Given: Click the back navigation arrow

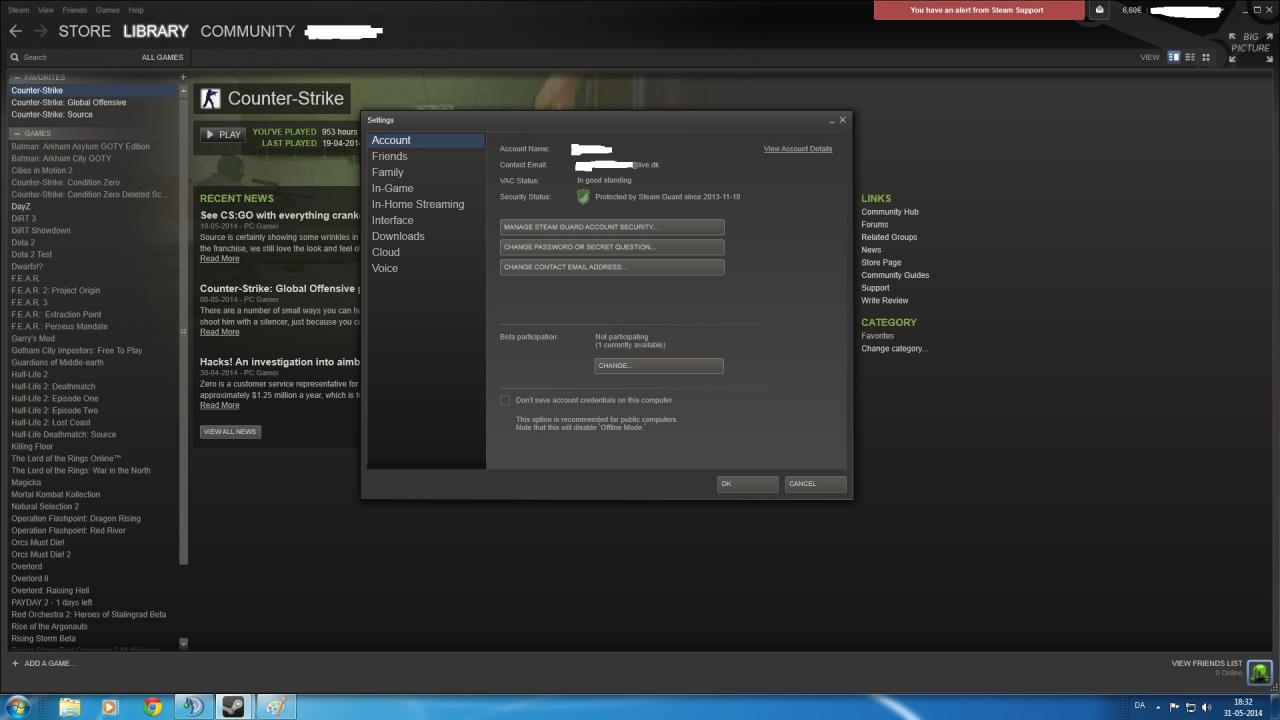Looking at the screenshot, I should [16, 31].
